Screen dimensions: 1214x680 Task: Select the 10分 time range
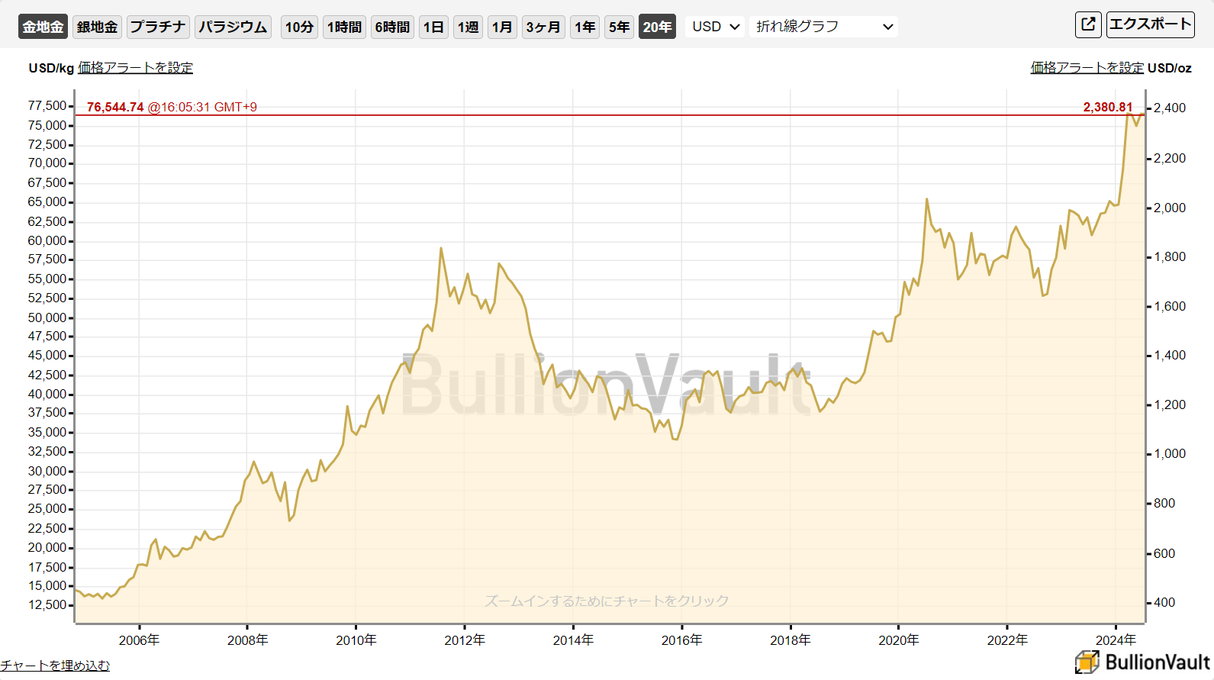(299, 27)
